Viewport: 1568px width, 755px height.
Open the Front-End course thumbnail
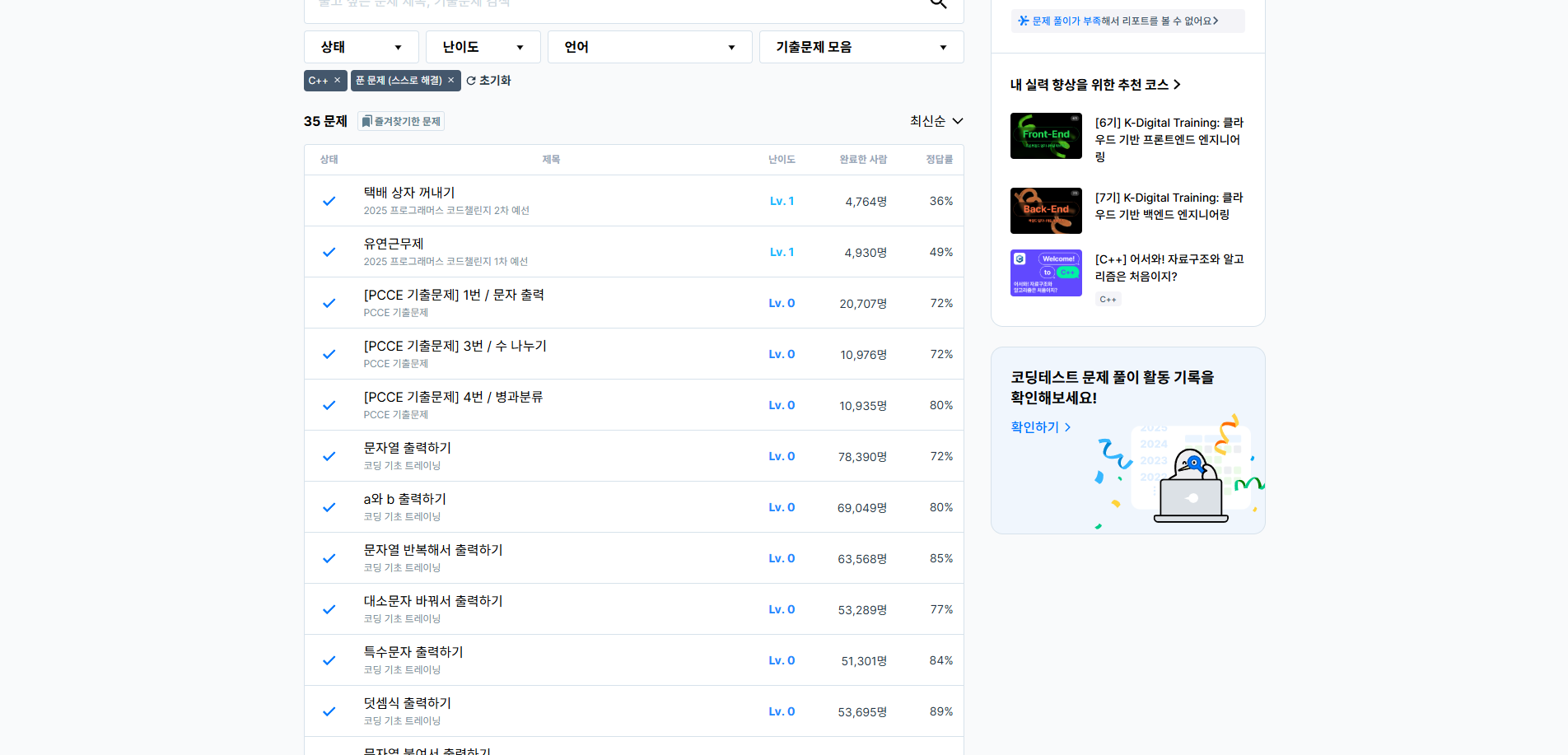[x=1046, y=136]
